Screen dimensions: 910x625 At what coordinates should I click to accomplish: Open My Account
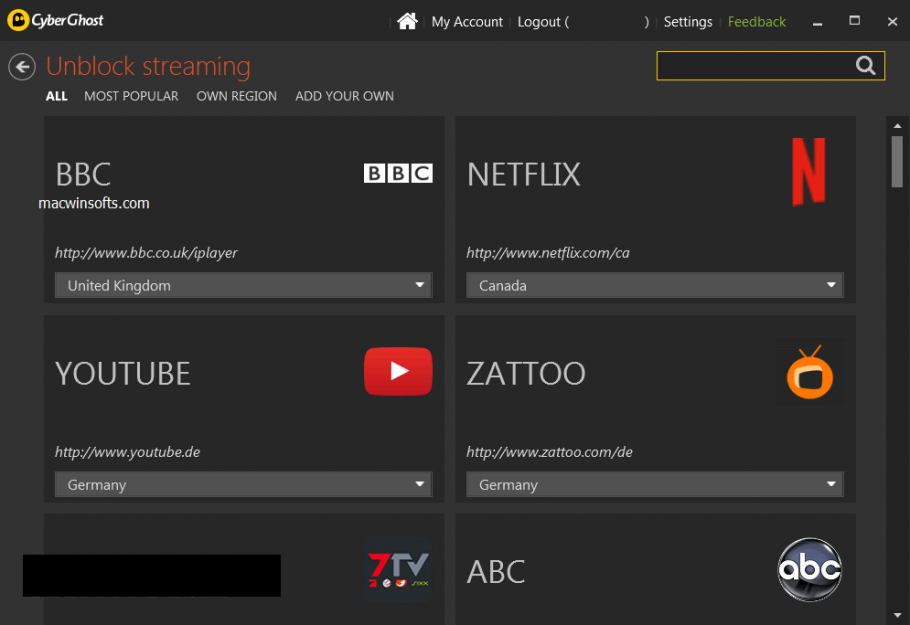pyautogui.click(x=467, y=22)
